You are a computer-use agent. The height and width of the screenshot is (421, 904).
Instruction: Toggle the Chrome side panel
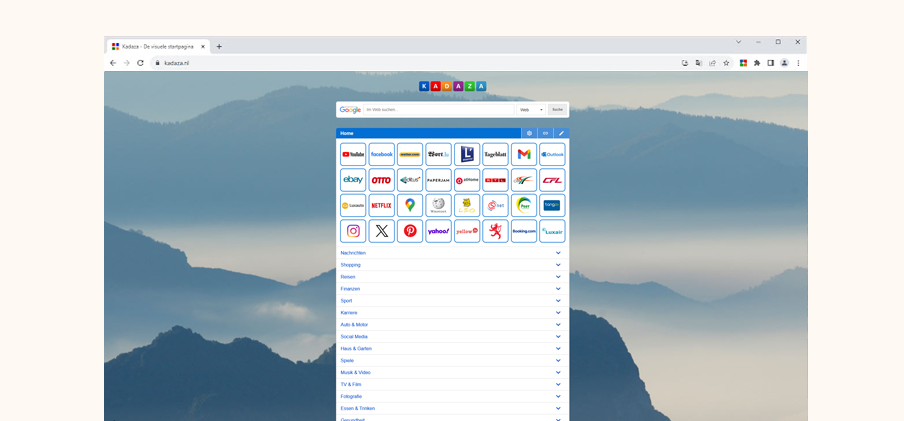770,63
